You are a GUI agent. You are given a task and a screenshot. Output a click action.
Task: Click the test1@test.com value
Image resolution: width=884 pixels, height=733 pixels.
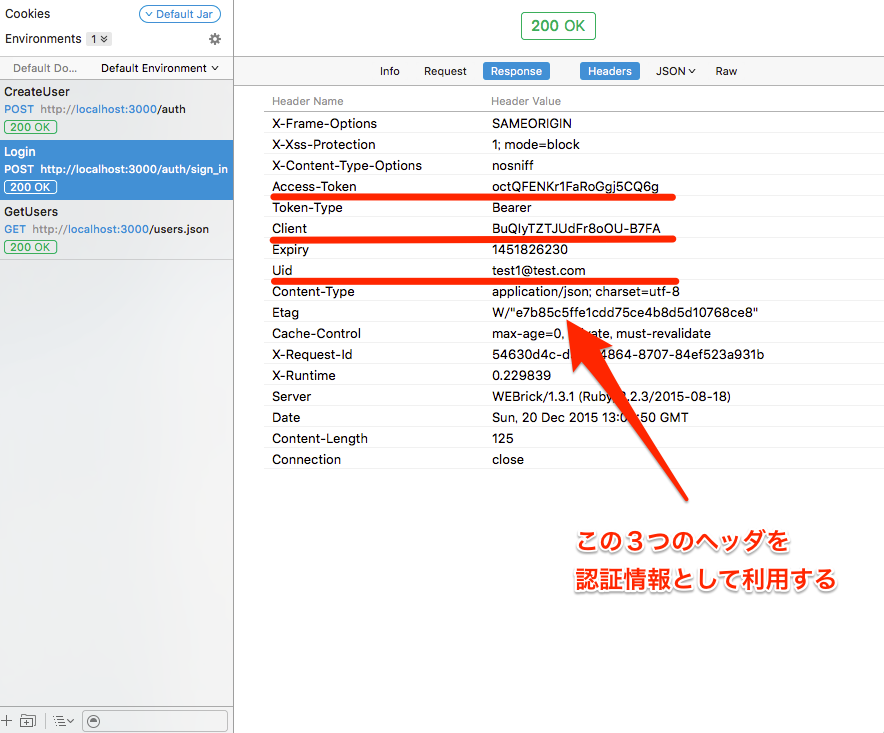(538, 271)
